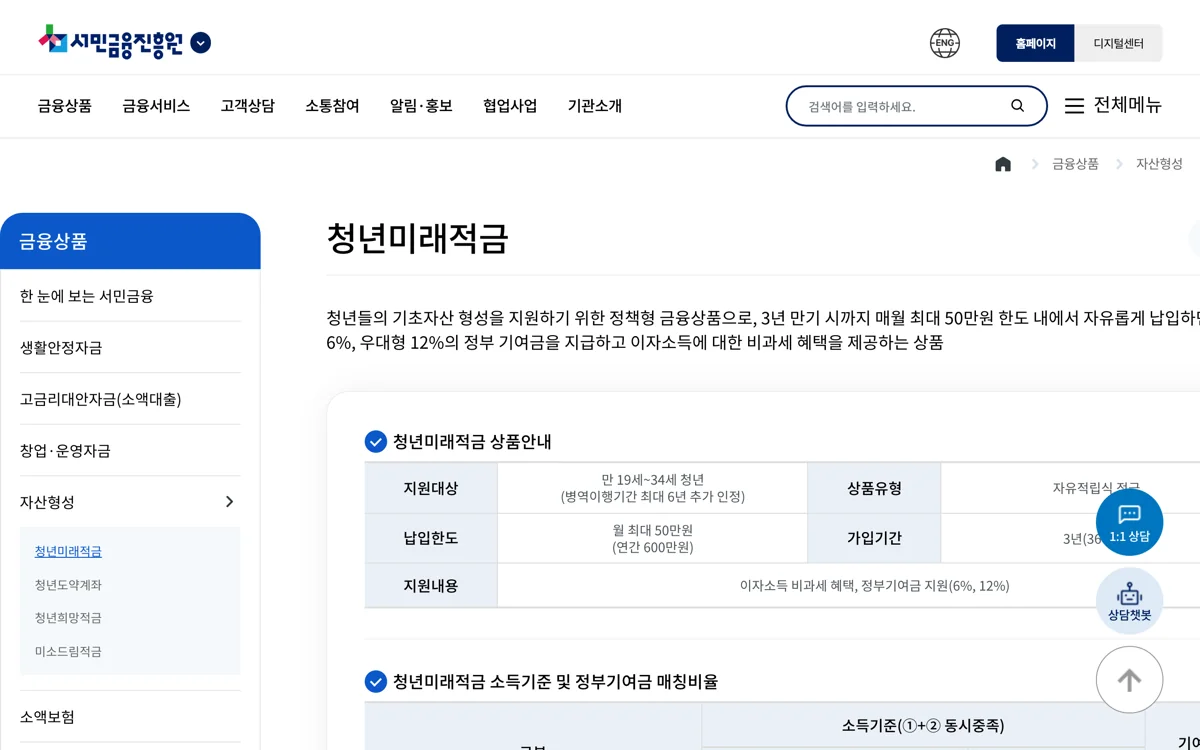Viewport: 1200px width, 750px height.
Task: Open the 금융상품 top menu
Action: pyautogui.click(x=65, y=106)
